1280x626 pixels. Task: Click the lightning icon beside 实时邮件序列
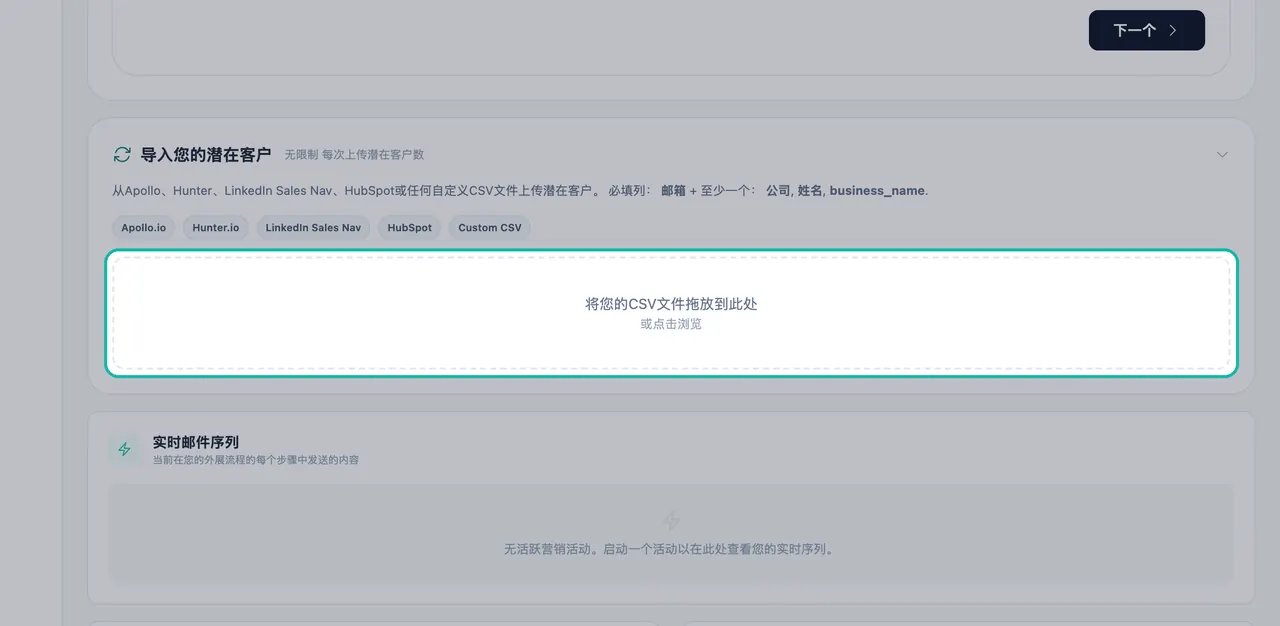pyautogui.click(x=125, y=450)
